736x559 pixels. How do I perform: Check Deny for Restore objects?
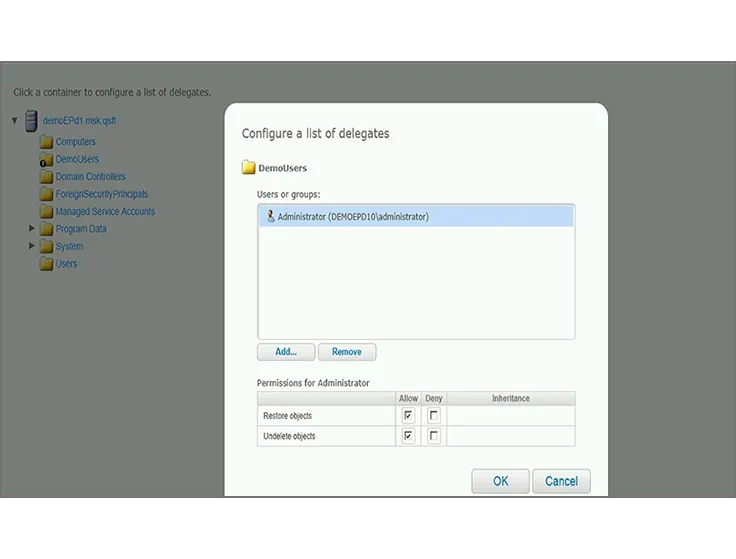(x=434, y=415)
